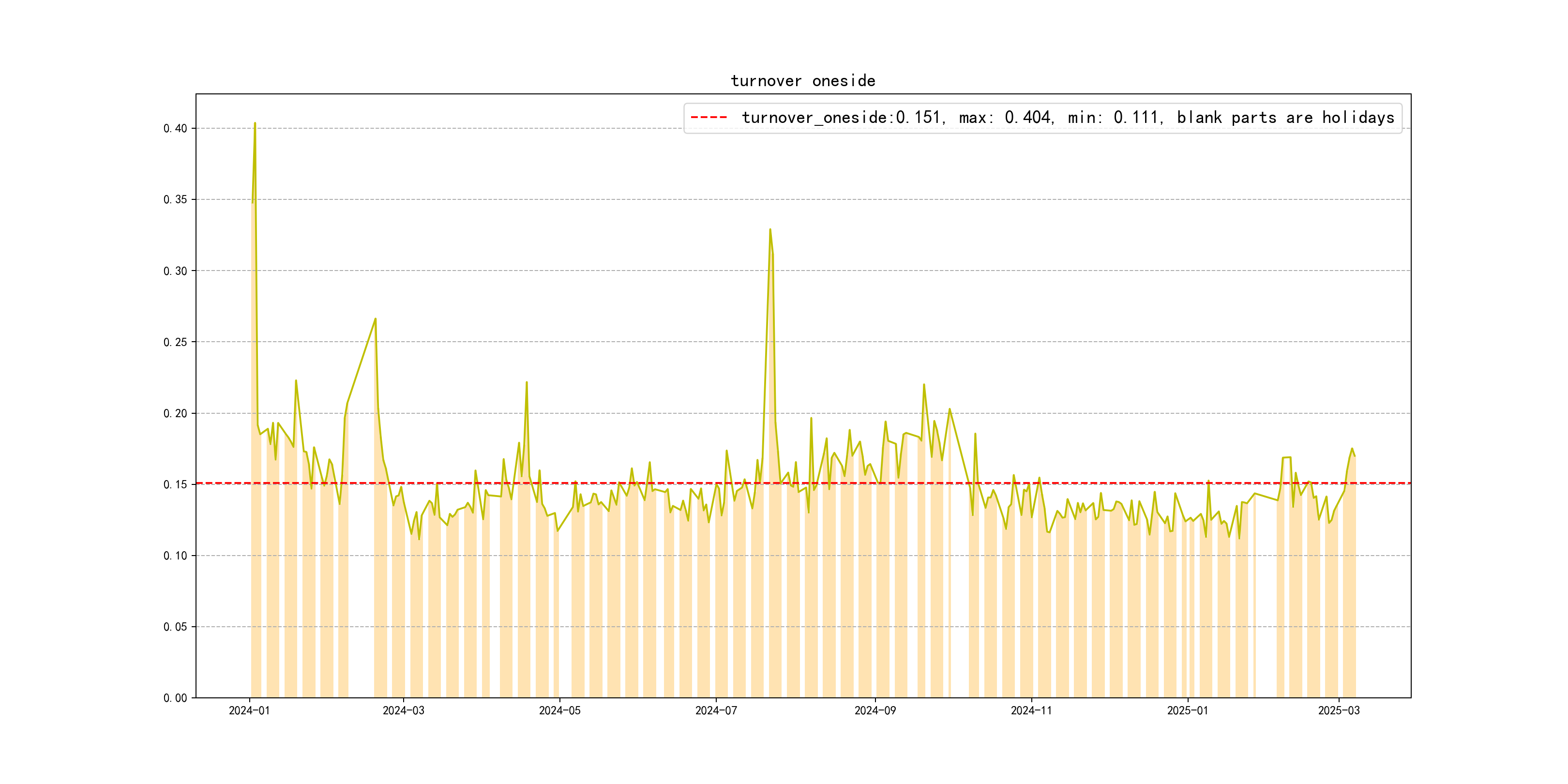Click the 2025-03 x-axis label
Screen dimensions: 1568x784
[x=1339, y=710]
